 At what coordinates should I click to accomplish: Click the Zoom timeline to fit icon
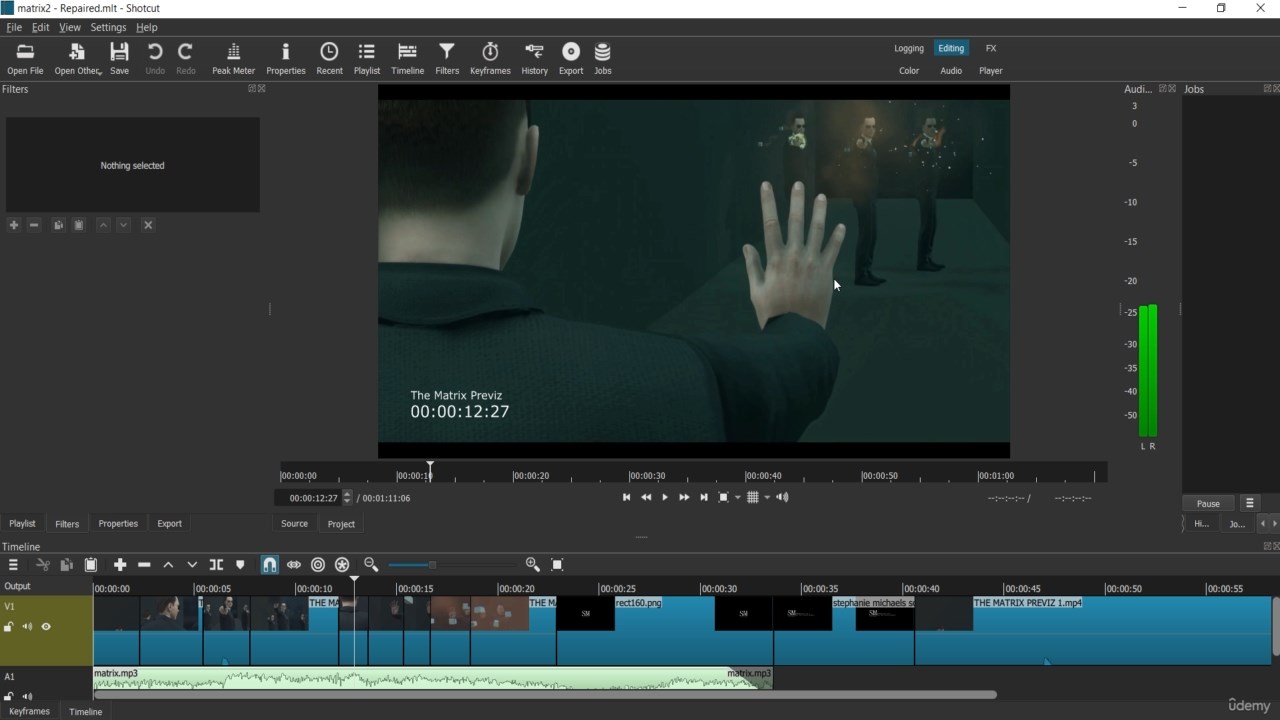pos(558,565)
